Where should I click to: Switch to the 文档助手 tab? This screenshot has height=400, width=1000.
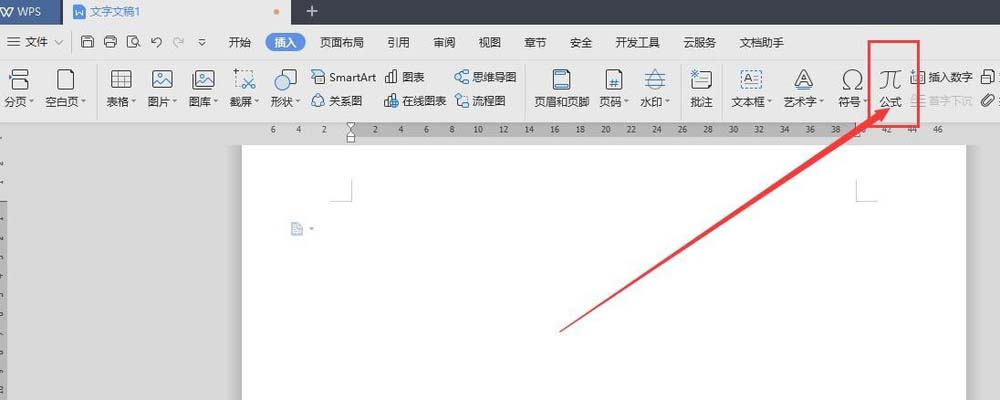point(761,43)
